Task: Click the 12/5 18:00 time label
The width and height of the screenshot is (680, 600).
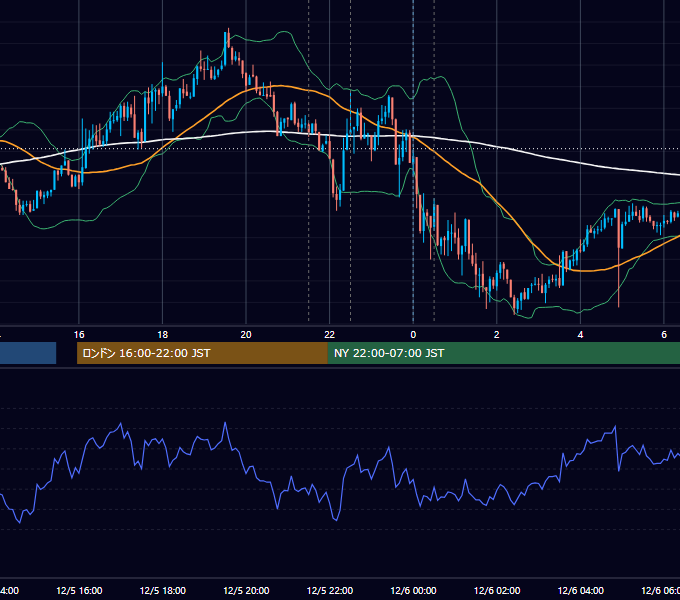Action: [x=163, y=590]
